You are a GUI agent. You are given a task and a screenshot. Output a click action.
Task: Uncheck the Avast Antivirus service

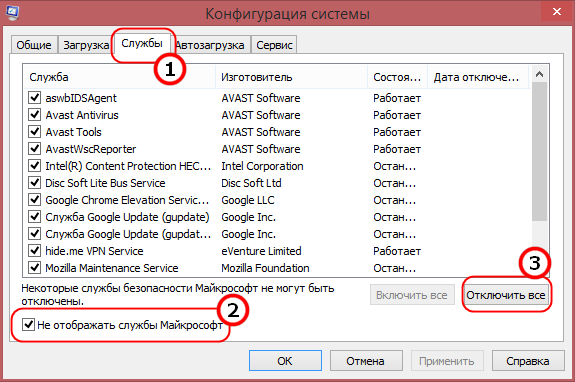click(x=34, y=115)
